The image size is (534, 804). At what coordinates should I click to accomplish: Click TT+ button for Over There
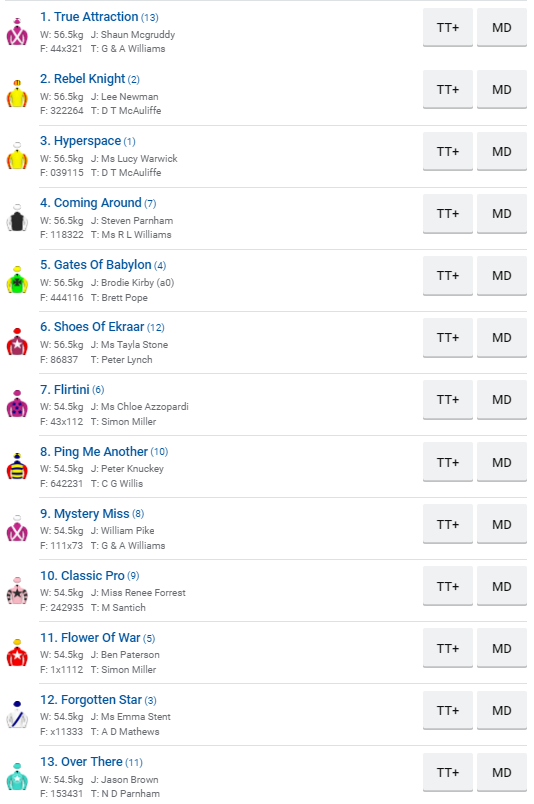tap(448, 773)
